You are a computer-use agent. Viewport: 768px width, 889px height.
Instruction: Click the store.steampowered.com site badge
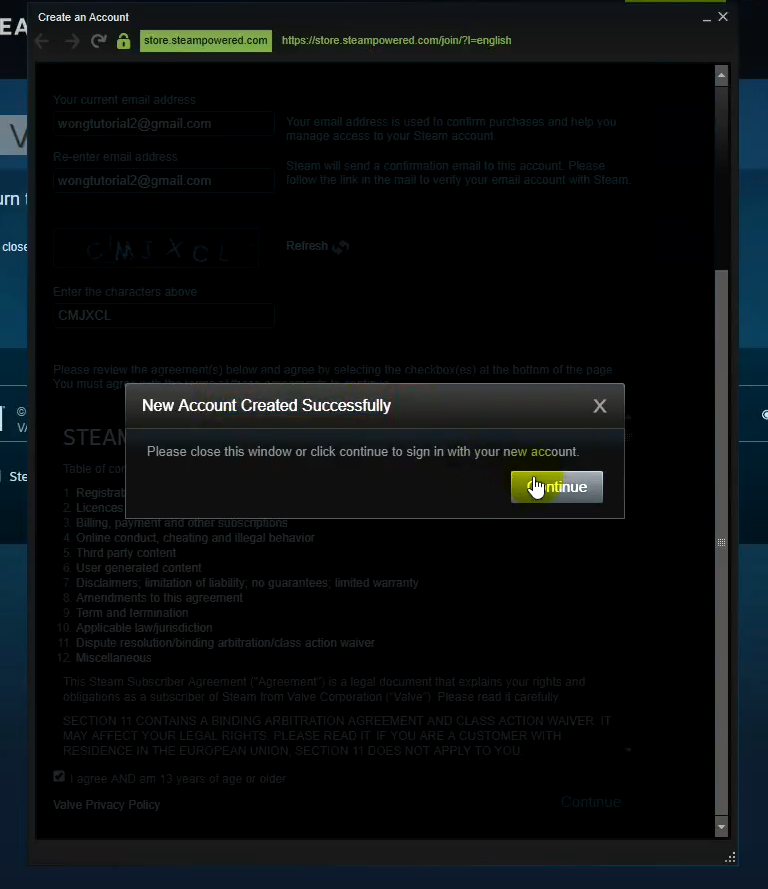(x=206, y=41)
